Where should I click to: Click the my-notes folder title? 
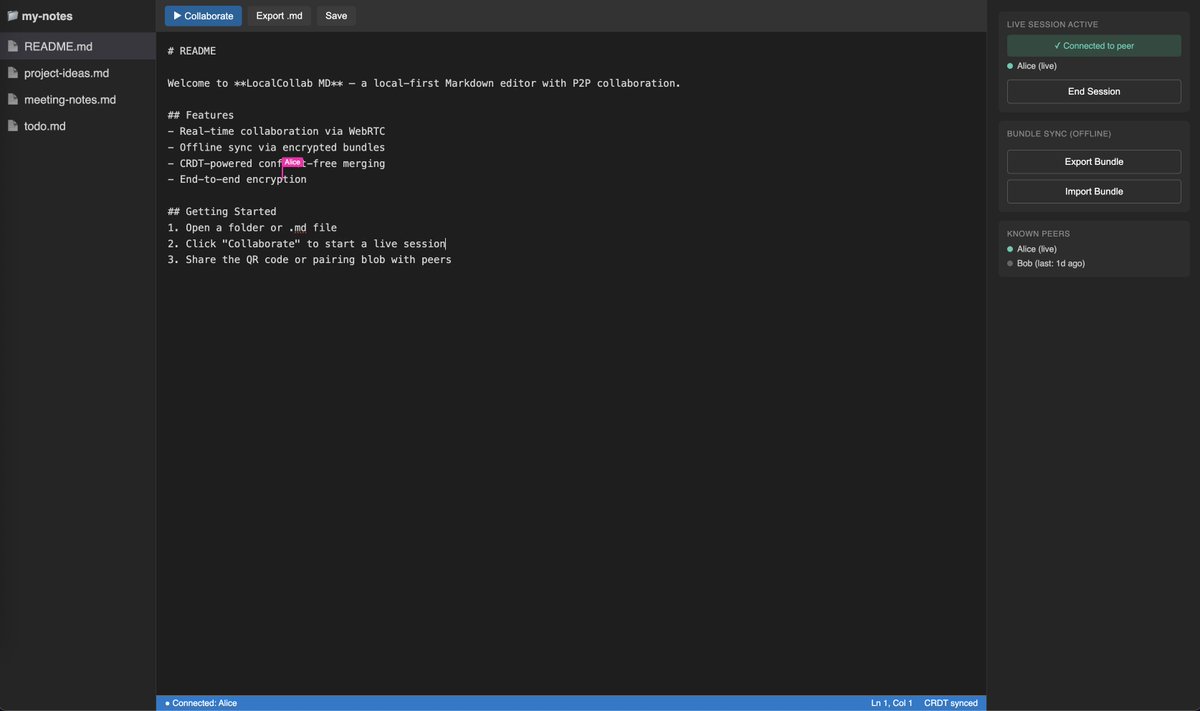pyautogui.click(x=47, y=16)
